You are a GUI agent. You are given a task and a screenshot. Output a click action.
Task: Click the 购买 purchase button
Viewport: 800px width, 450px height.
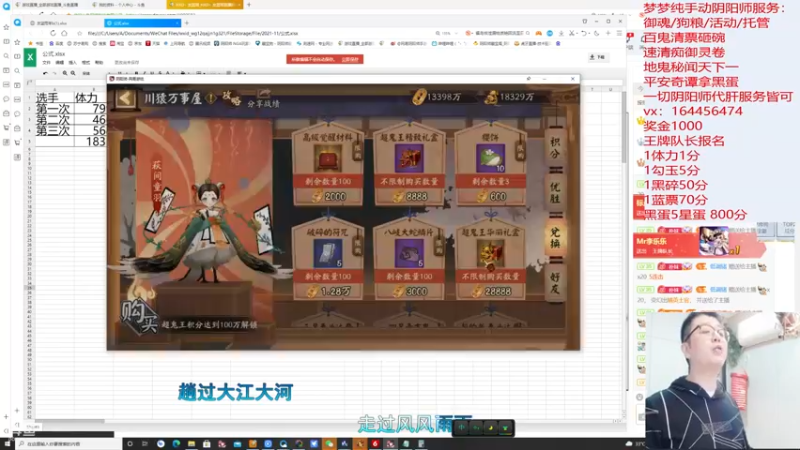[139, 317]
